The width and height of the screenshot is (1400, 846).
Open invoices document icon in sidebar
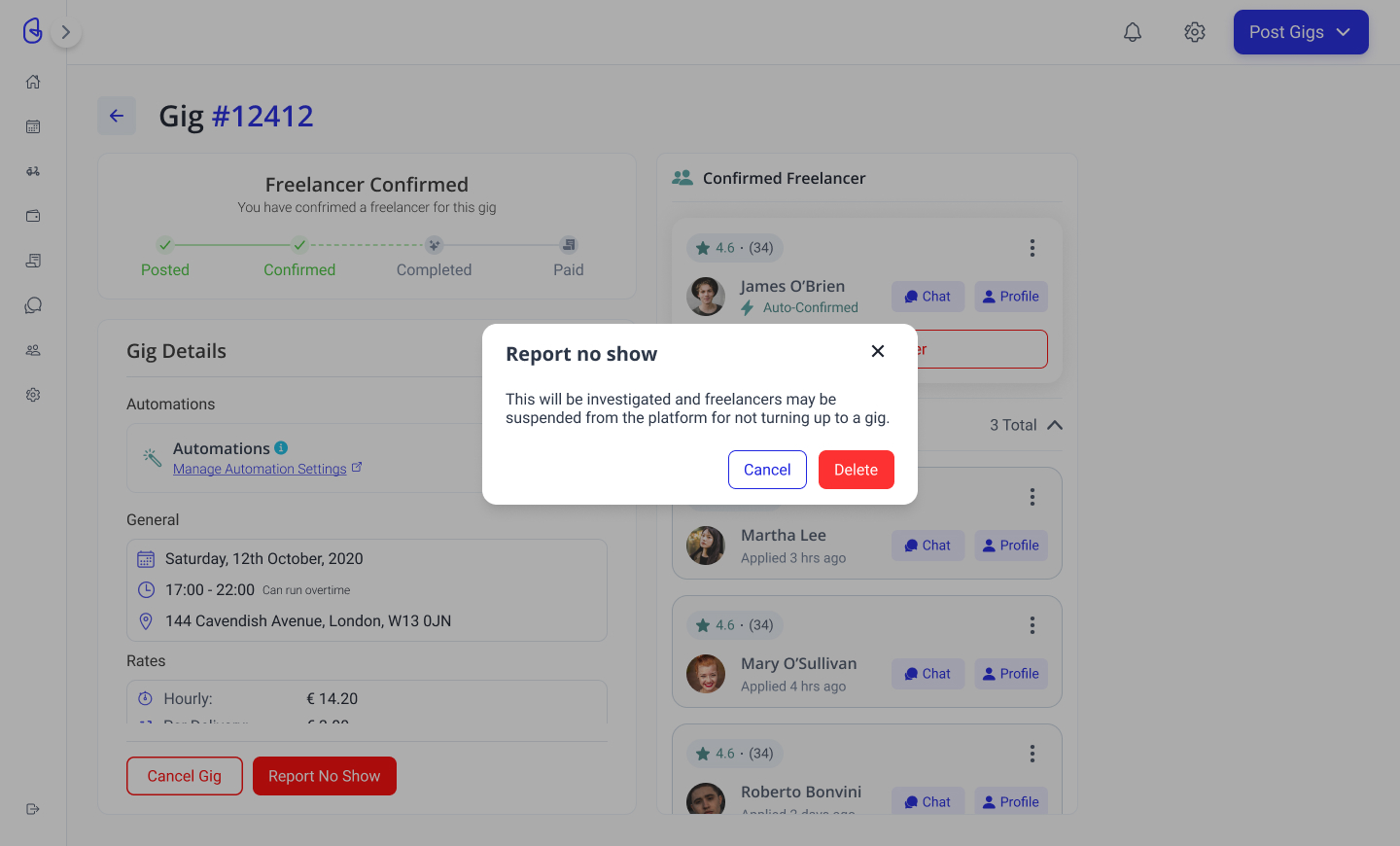(x=33, y=261)
